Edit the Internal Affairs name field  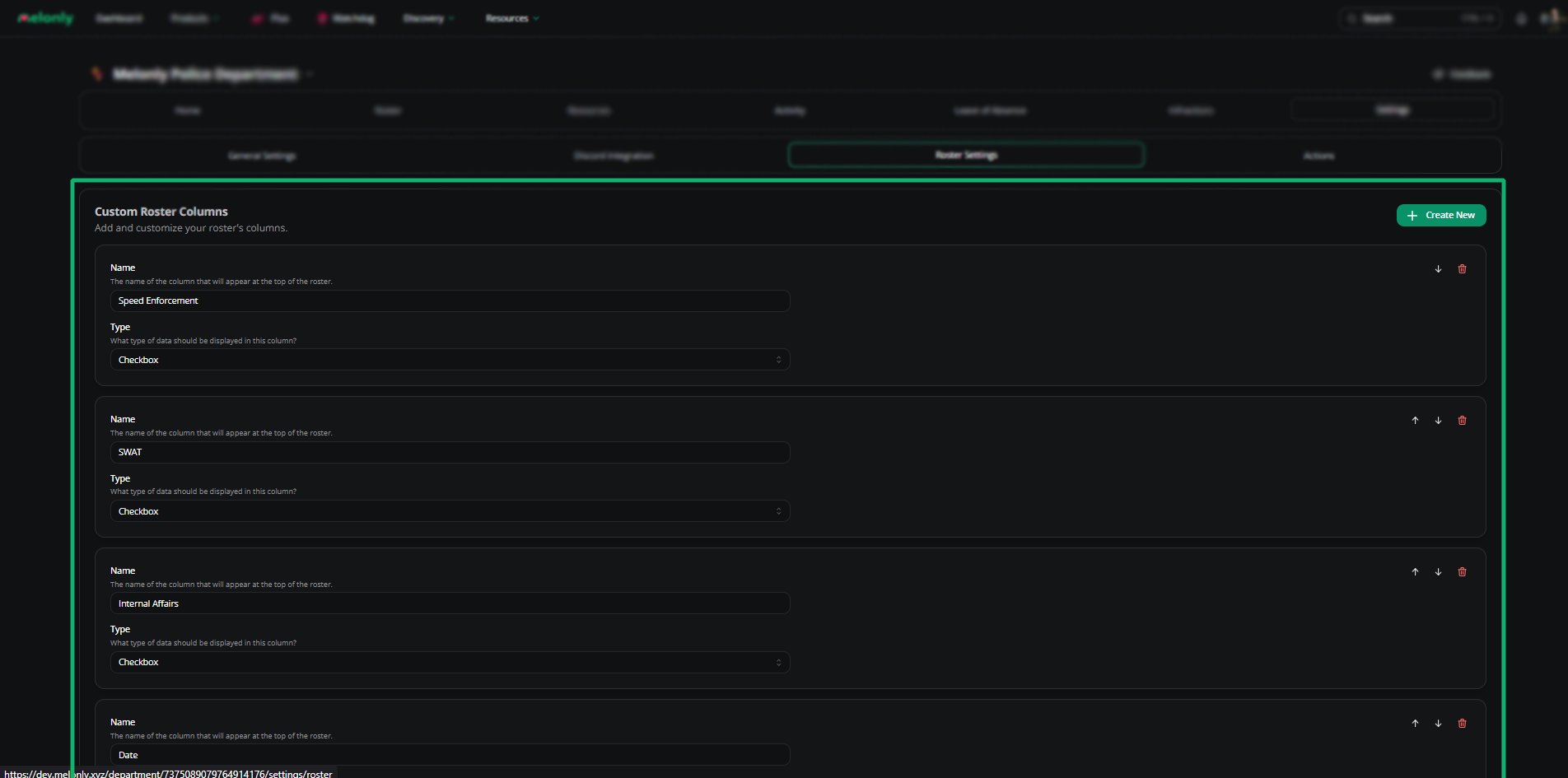click(450, 603)
